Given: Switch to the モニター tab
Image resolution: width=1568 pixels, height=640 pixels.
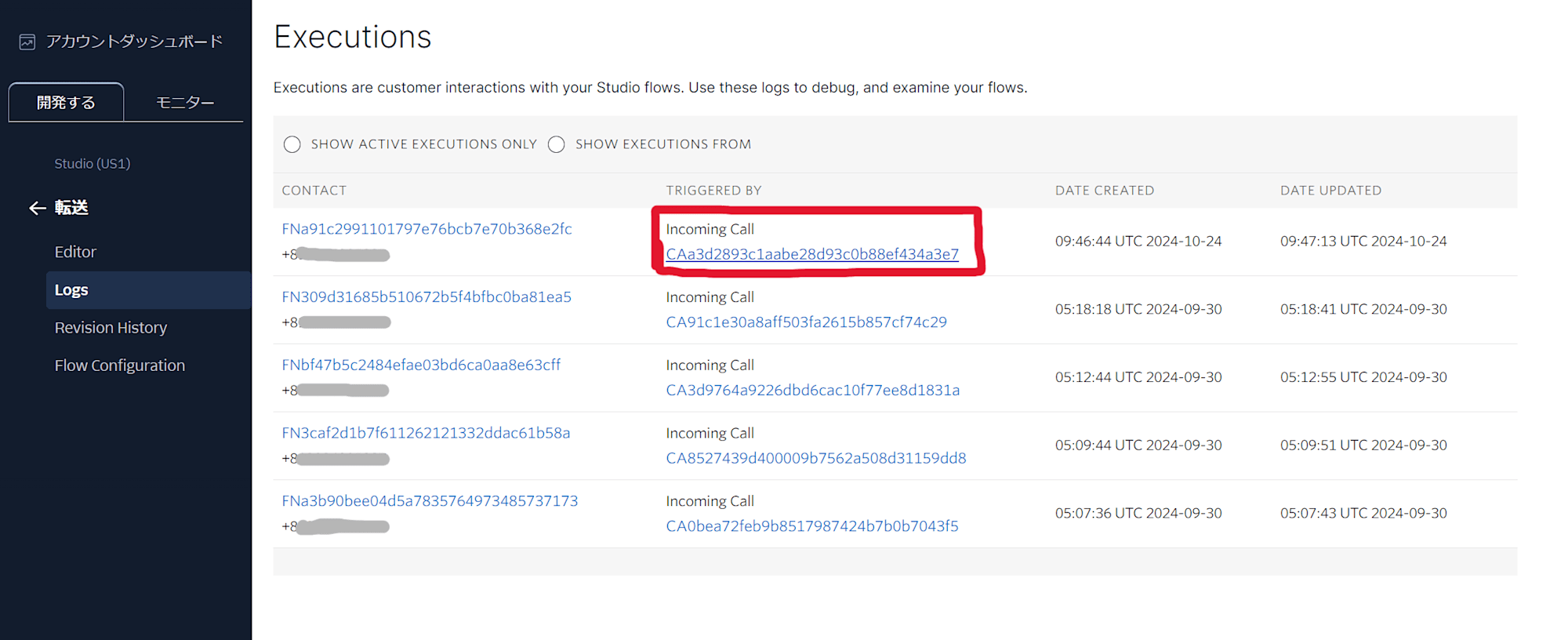Looking at the screenshot, I should (185, 103).
